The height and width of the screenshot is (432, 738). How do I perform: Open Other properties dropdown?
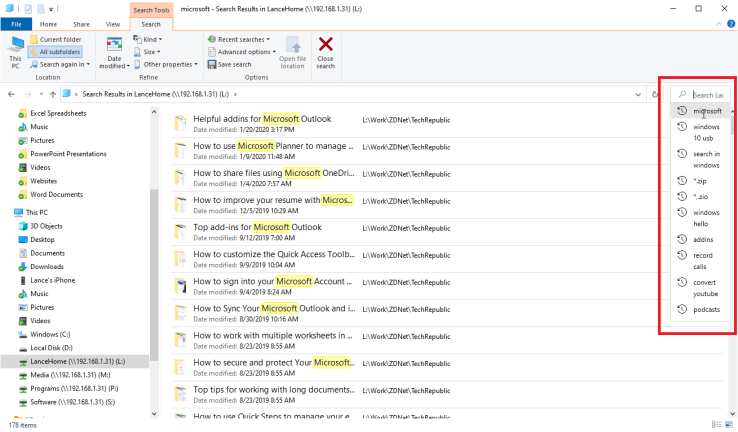click(166, 64)
